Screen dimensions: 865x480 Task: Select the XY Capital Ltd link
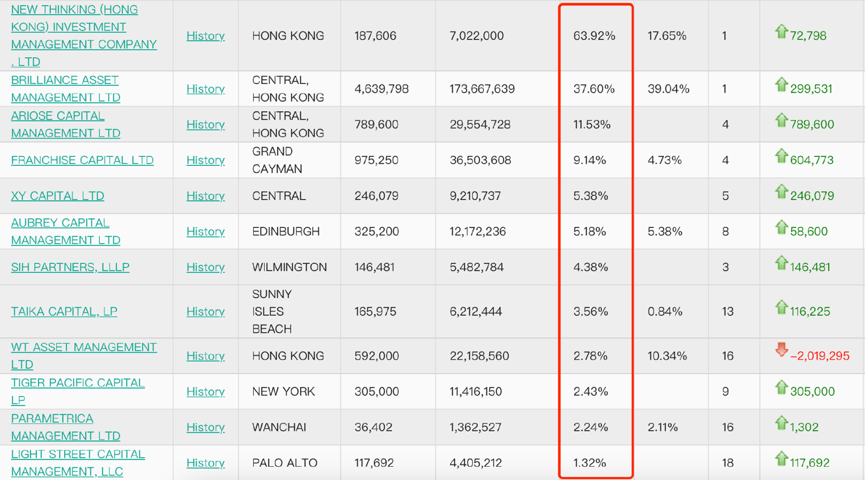click(x=57, y=196)
